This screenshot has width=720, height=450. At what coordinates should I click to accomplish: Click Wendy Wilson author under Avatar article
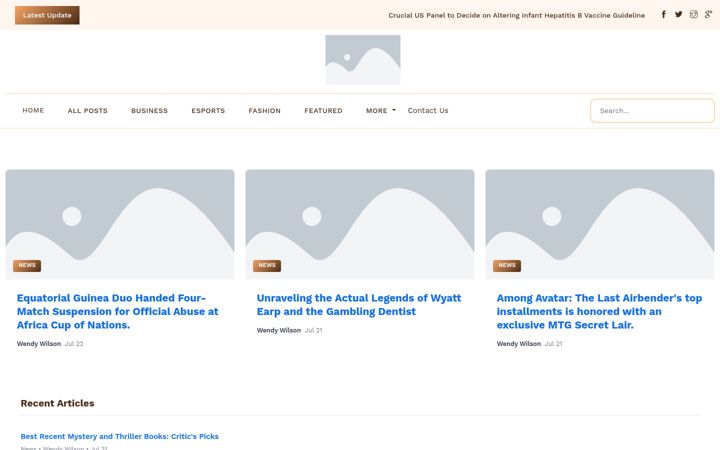[519, 344]
